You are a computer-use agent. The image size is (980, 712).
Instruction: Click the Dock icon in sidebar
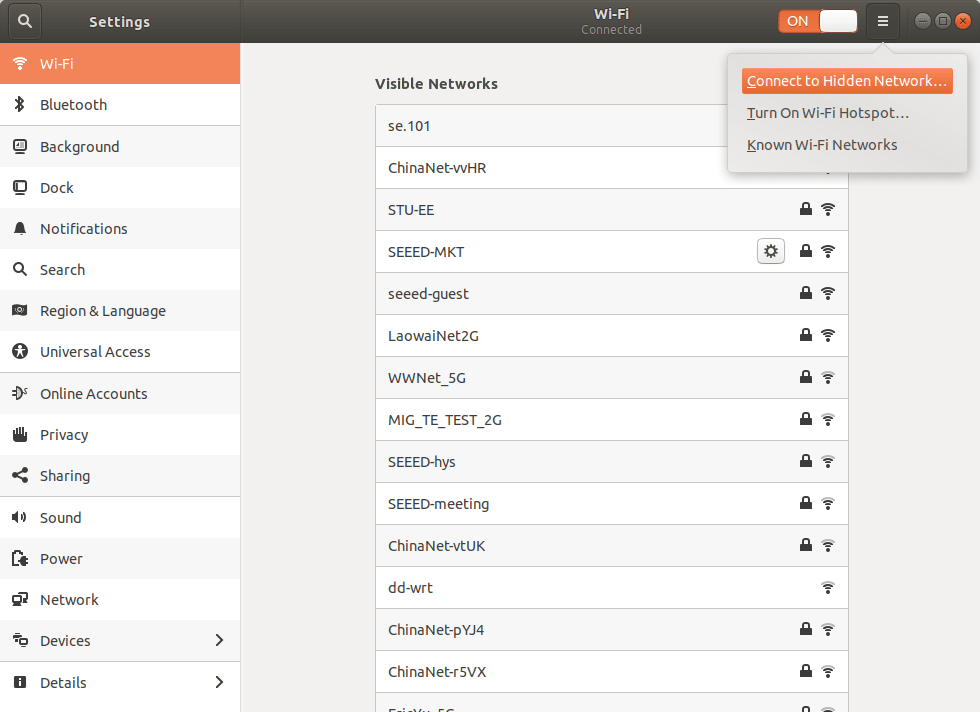click(x=20, y=188)
